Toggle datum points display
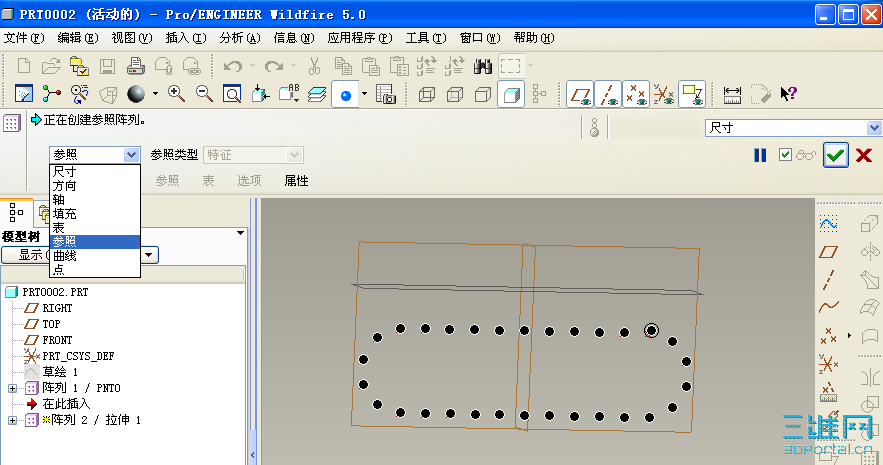This screenshot has width=883, height=465. coord(636,94)
